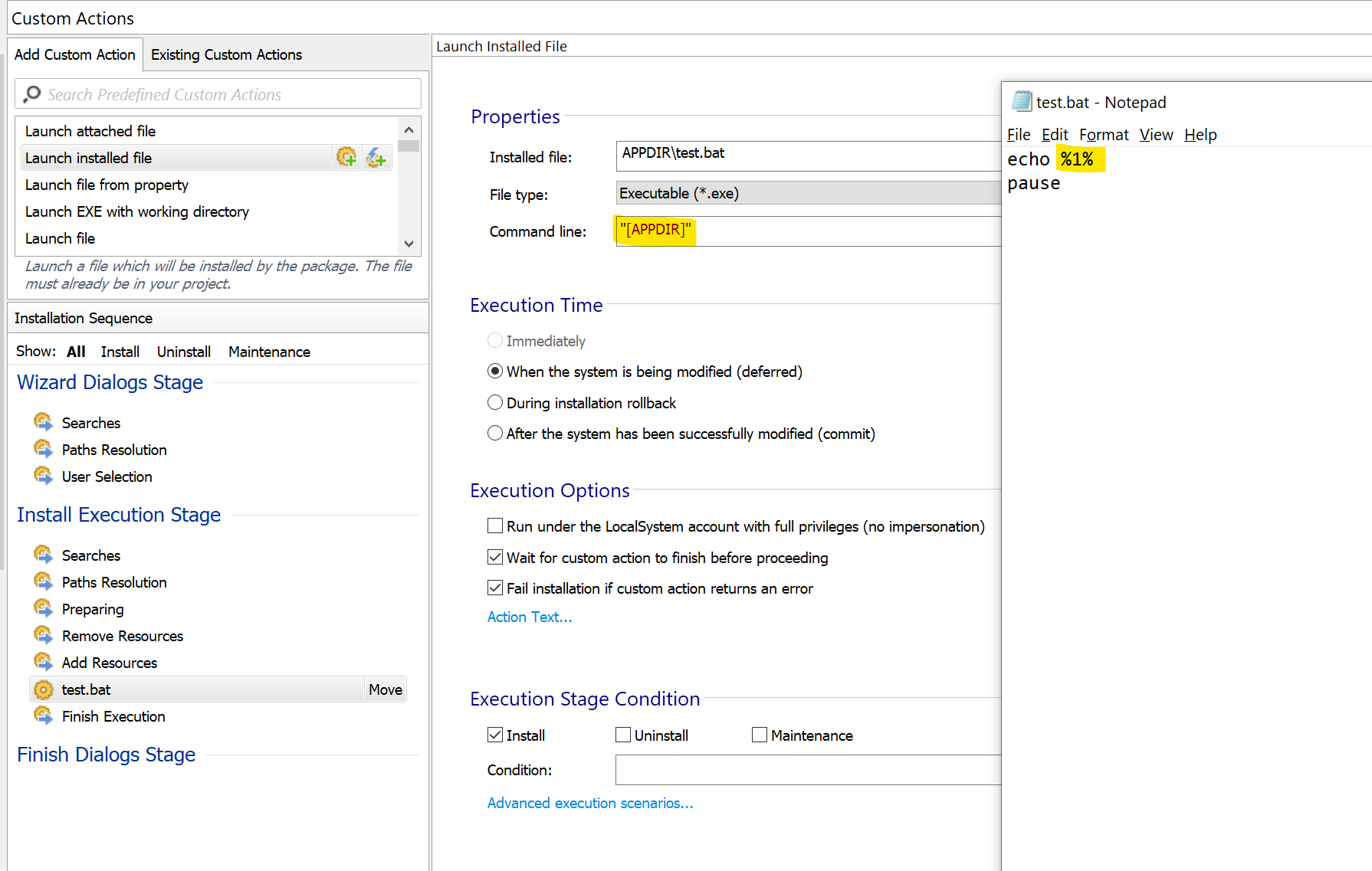Select User Selection in Wizard Dialogs Stage
The width and height of the screenshot is (1372, 871).
[107, 476]
